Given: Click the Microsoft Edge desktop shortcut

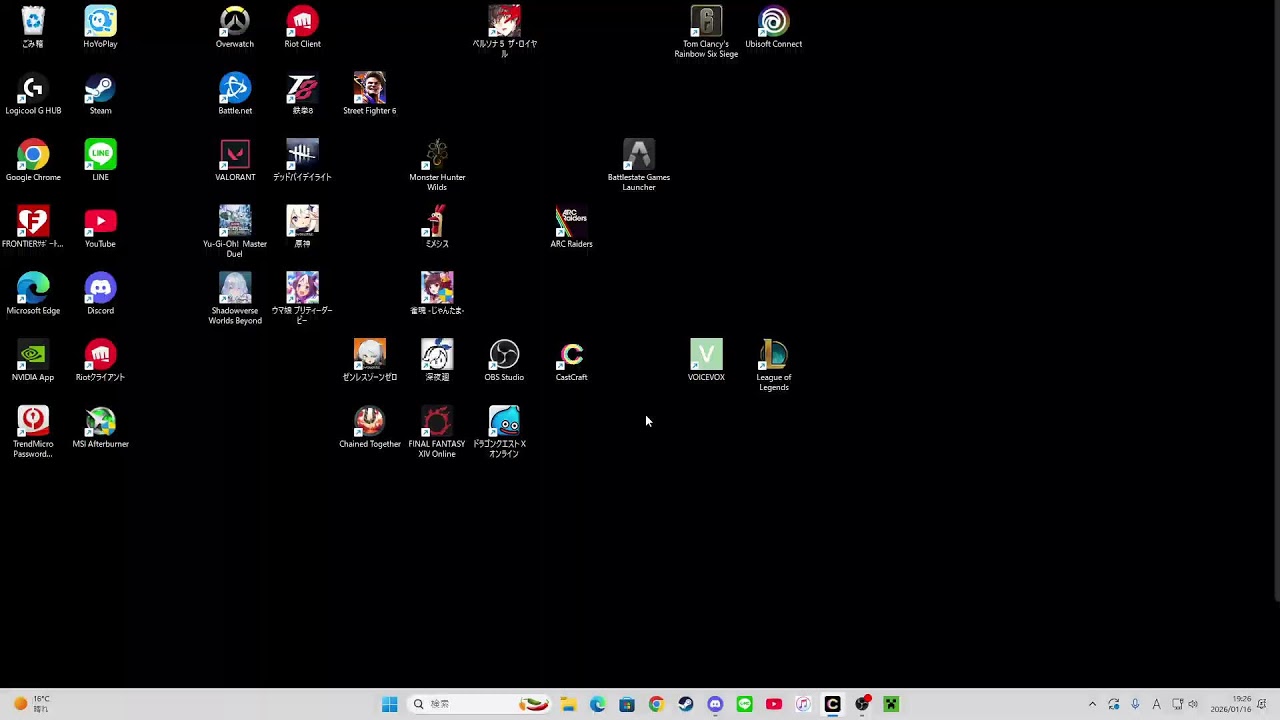Looking at the screenshot, I should pyautogui.click(x=33, y=294).
